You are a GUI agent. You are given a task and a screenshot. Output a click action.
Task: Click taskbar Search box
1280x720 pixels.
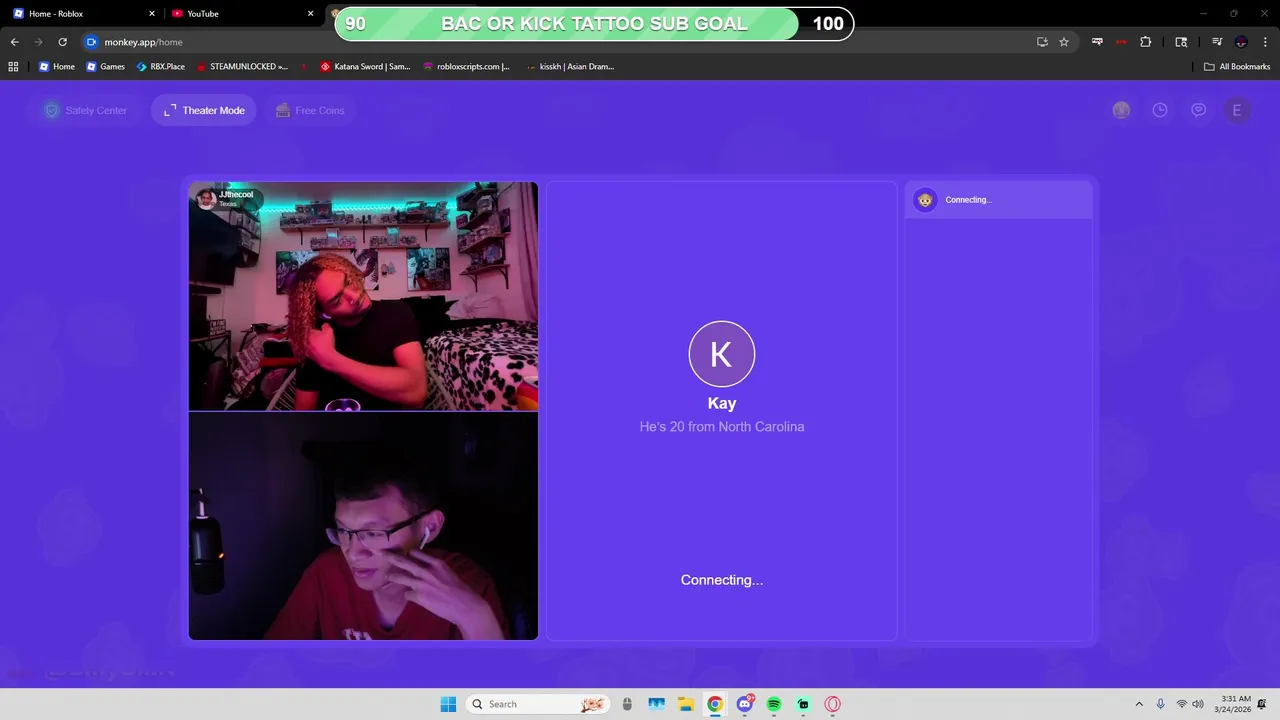tap(539, 704)
